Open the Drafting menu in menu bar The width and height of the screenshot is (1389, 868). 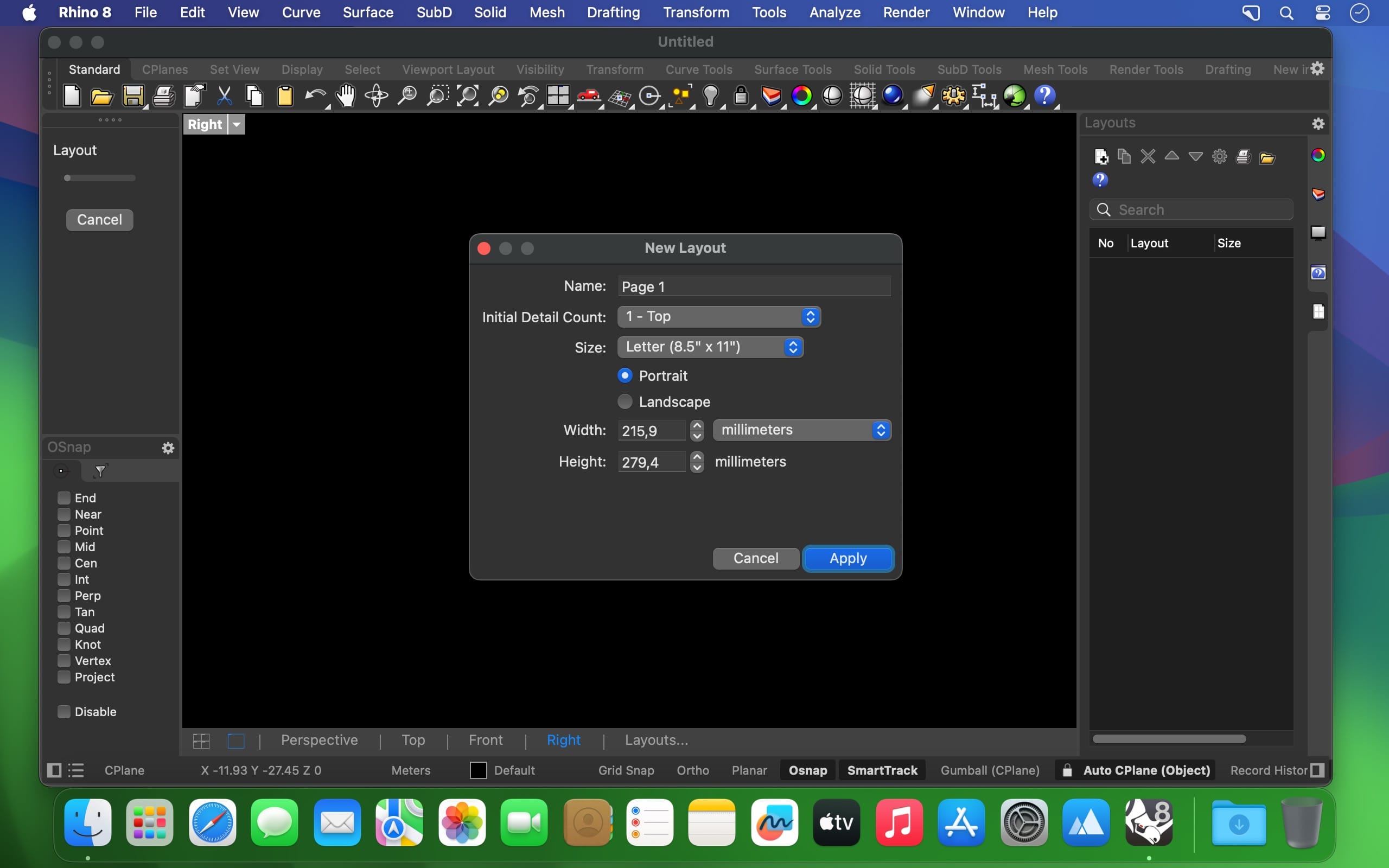point(613,12)
